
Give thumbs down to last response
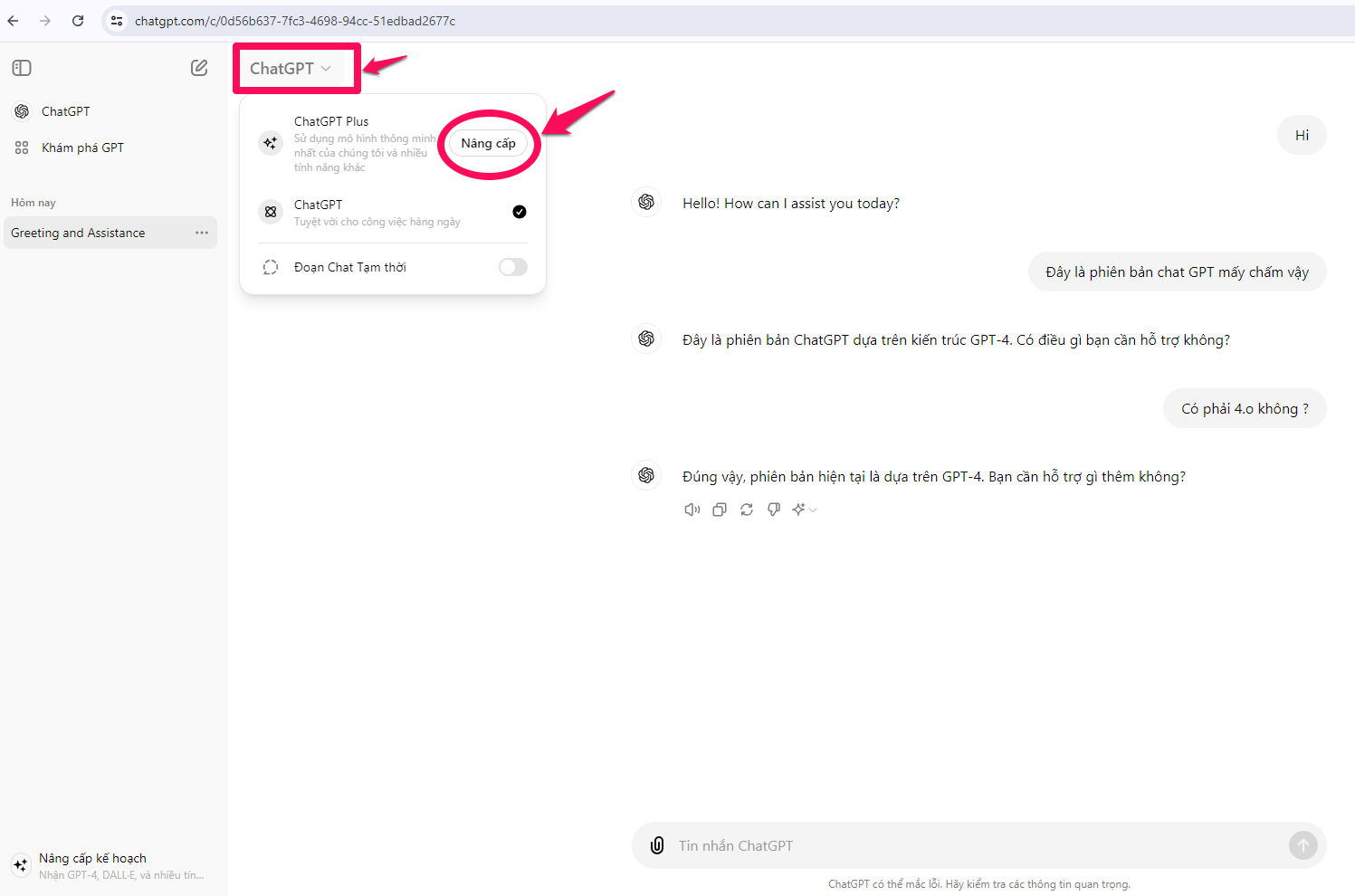click(774, 510)
